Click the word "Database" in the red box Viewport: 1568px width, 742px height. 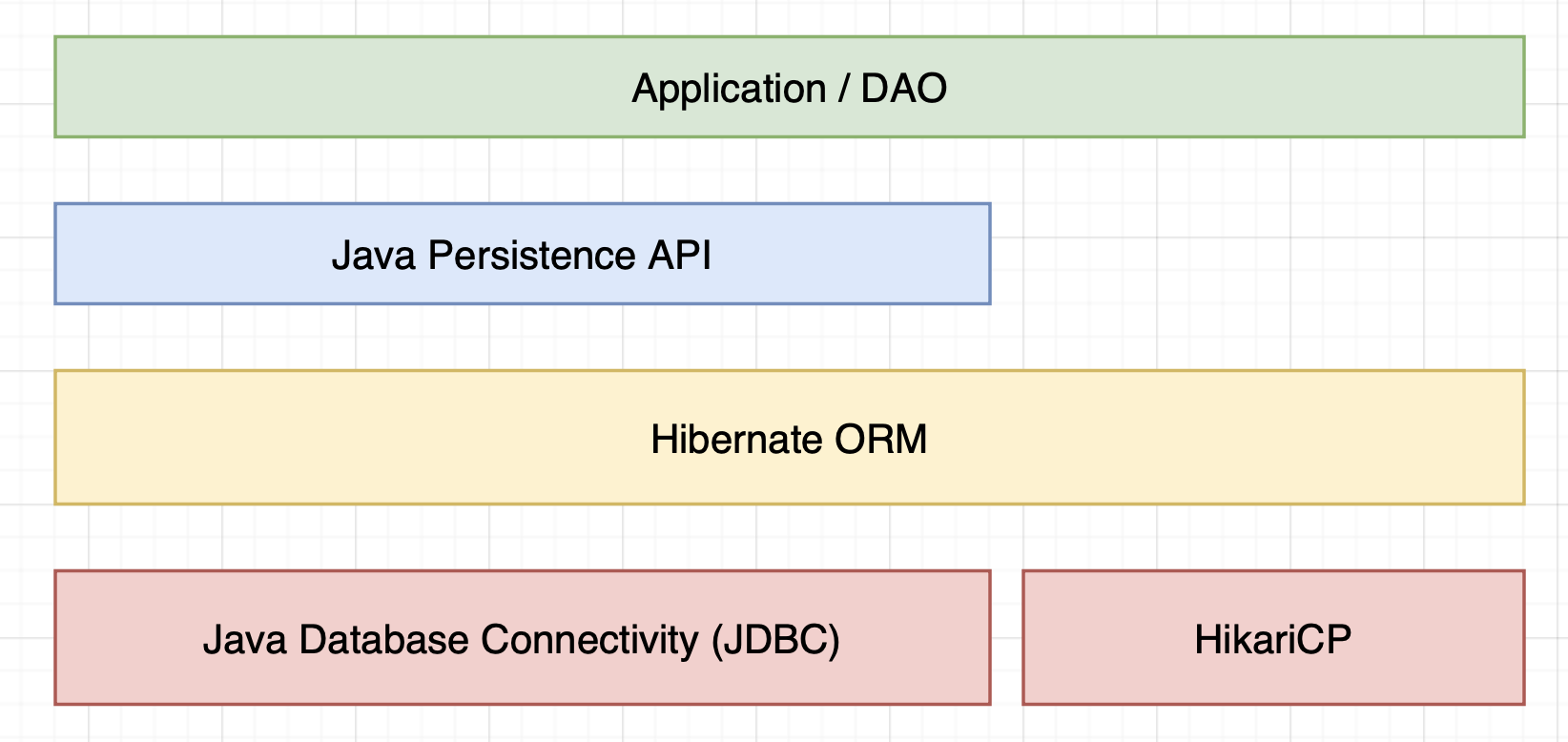pos(384,639)
